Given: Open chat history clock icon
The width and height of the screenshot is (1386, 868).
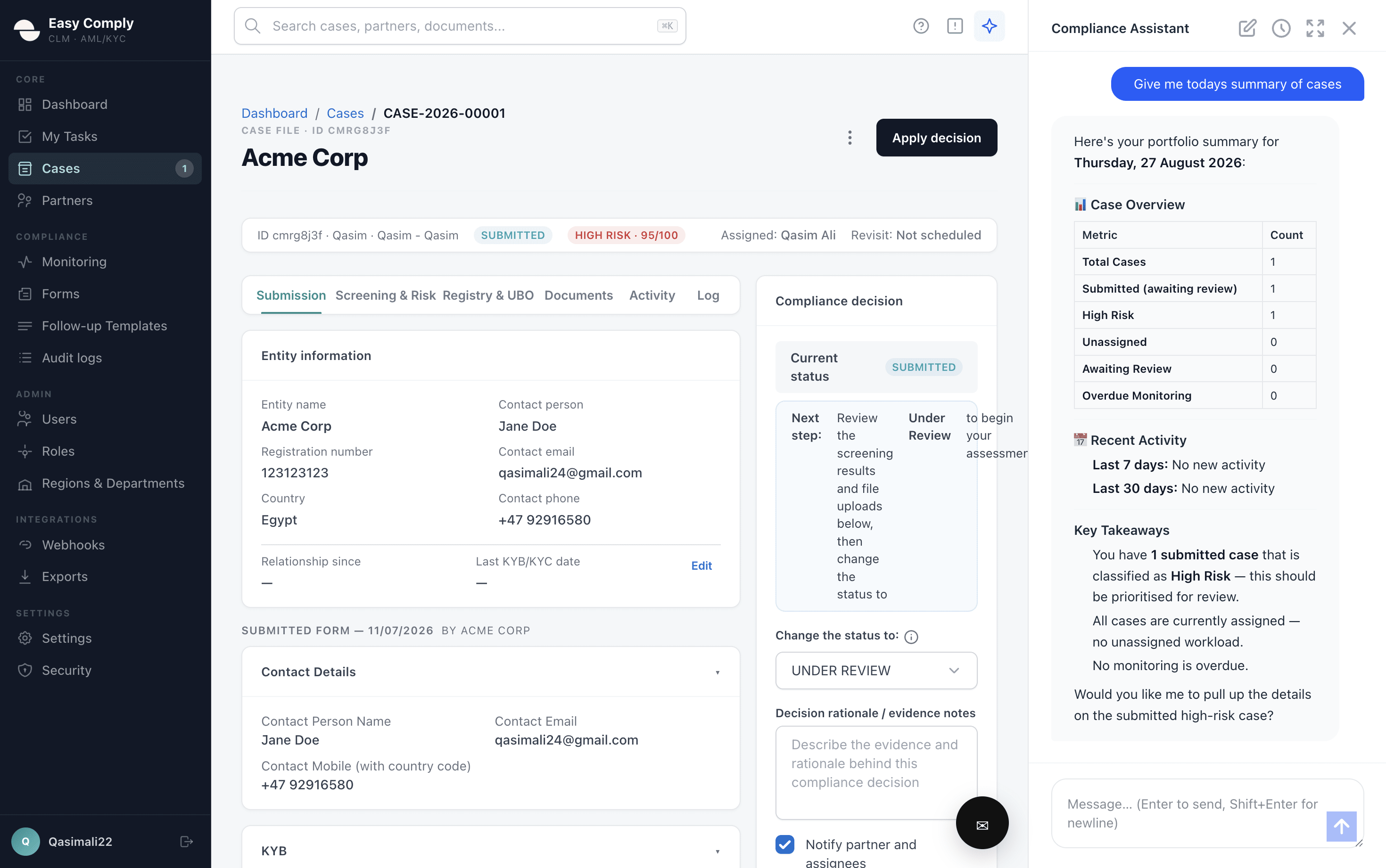Looking at the screenshot, I should click(1280, 28).
